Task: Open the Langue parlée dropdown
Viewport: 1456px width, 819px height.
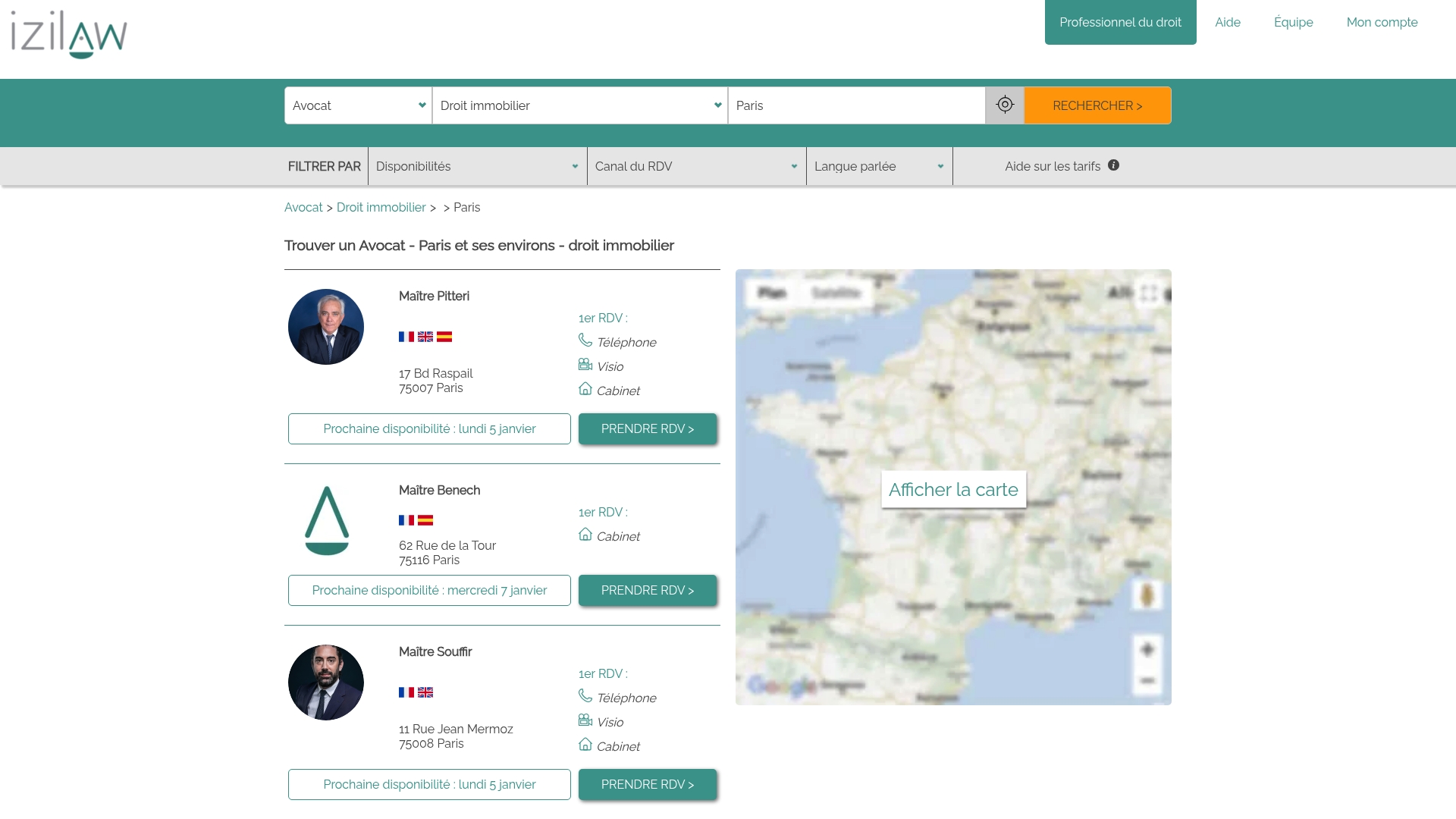Action: click(x=877, y=166)
